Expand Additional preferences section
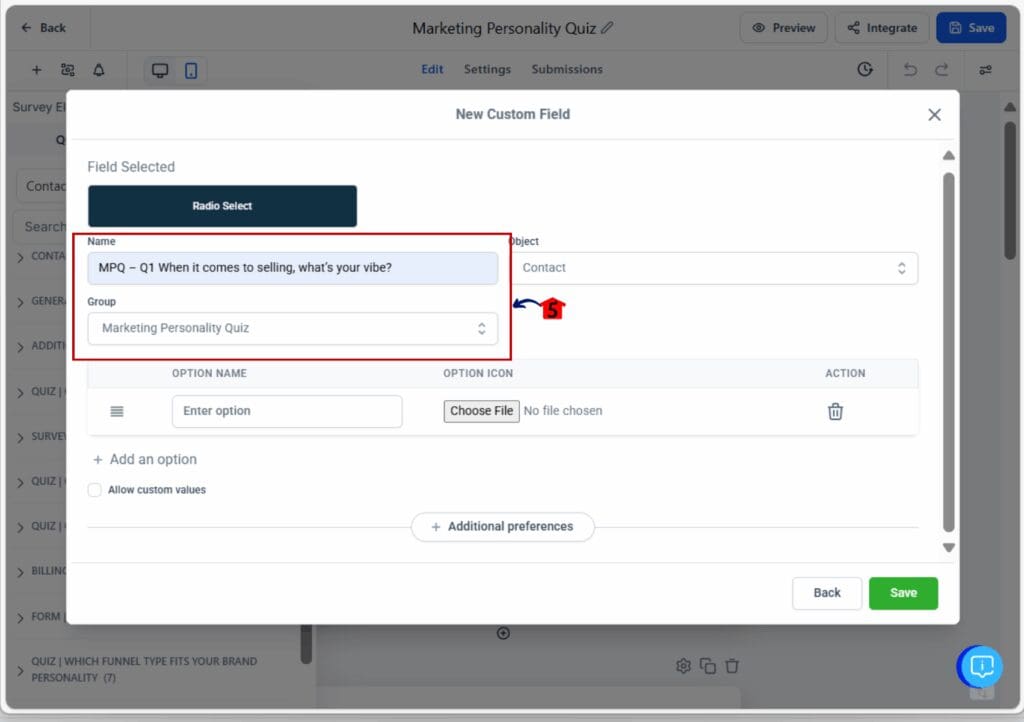1024x722 pixels. pyautogui.click(x=502, y=527)
